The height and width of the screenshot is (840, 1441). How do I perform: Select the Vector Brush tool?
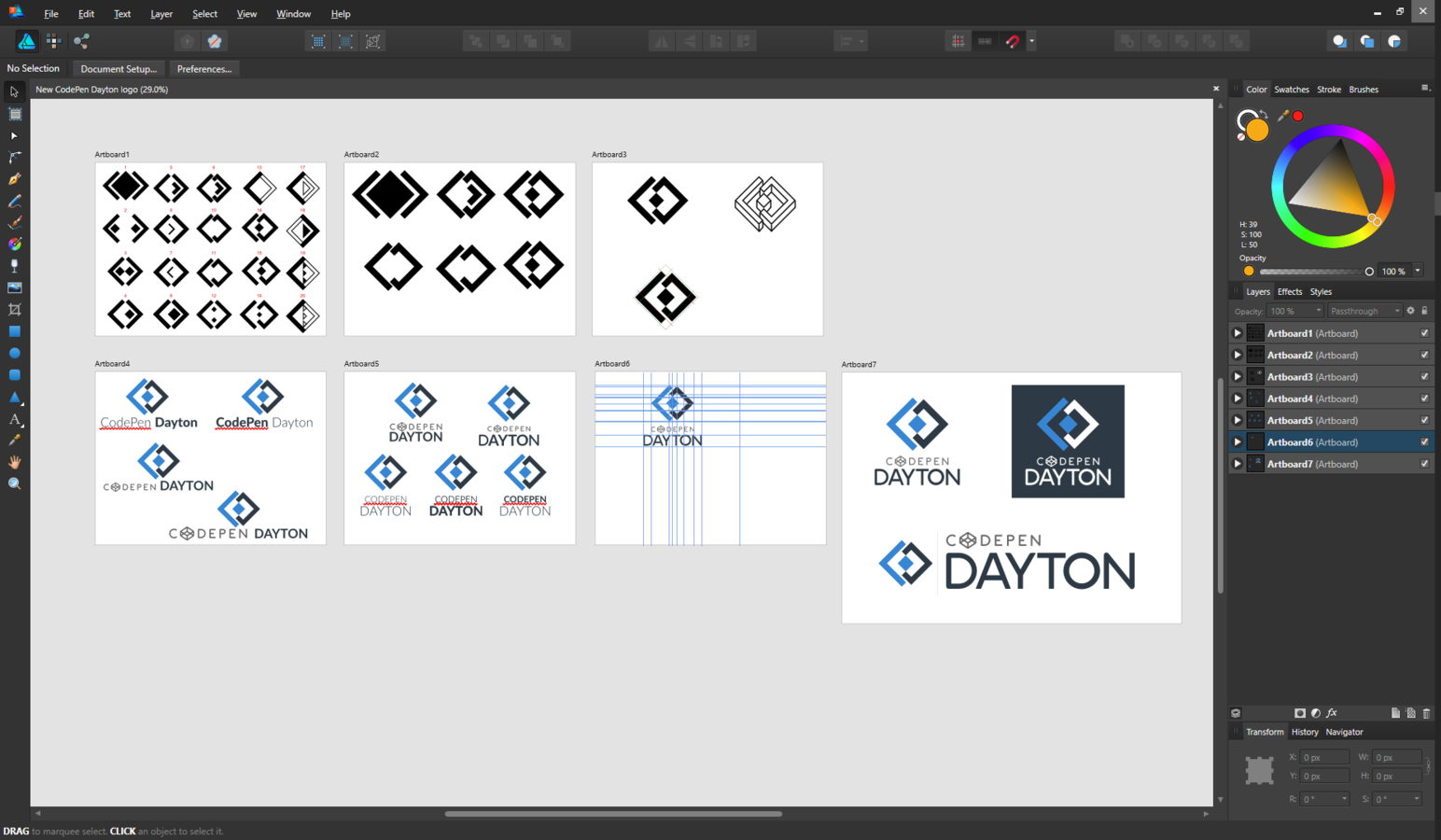[x=14, y=222]
